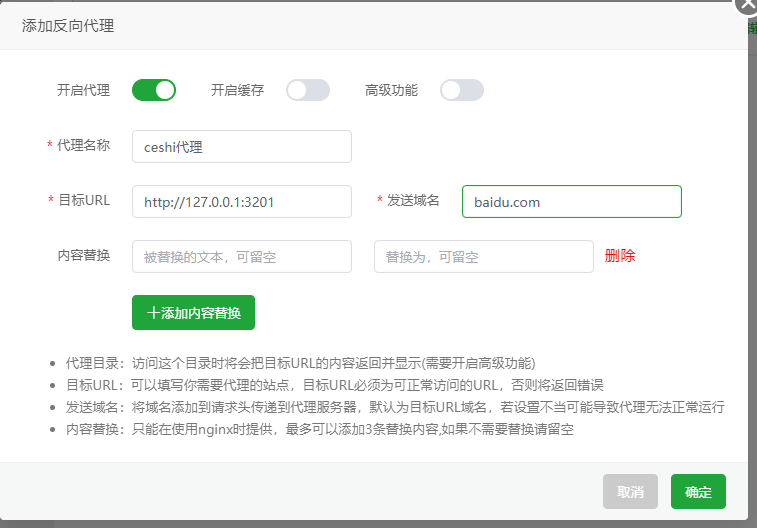
Task: Focus the 目标URL input field
Action: point(242,202)
